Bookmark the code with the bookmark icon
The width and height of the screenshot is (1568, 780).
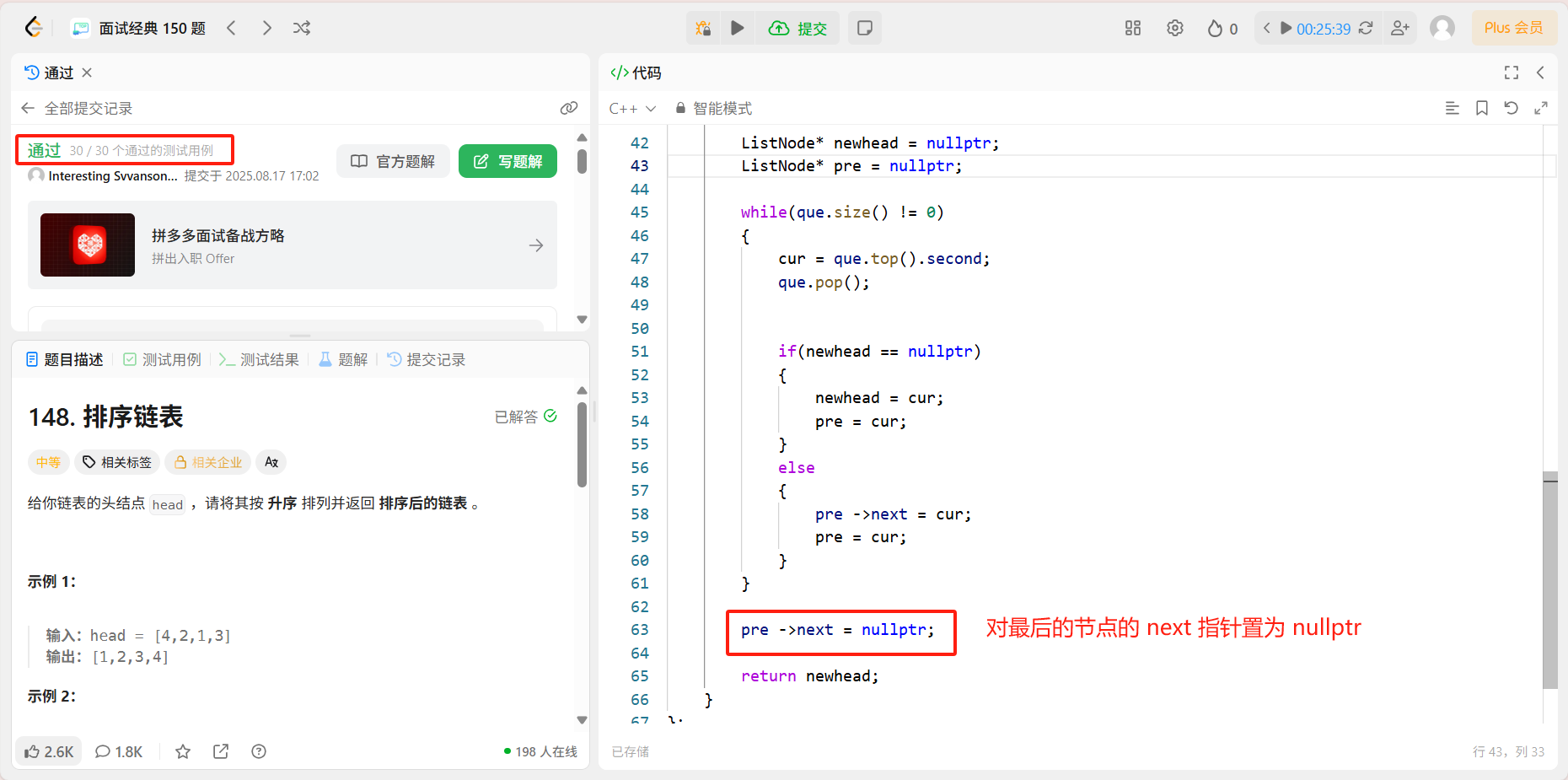pyautogui.click(x=1482, y=108)
